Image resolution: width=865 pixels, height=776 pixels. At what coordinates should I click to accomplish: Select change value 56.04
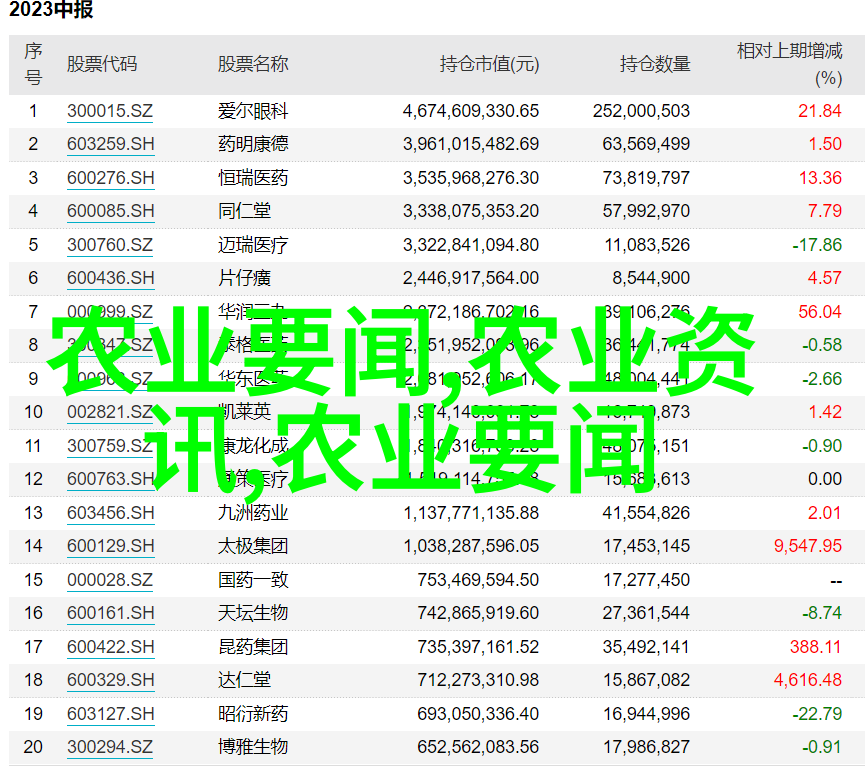pos(820,312)
